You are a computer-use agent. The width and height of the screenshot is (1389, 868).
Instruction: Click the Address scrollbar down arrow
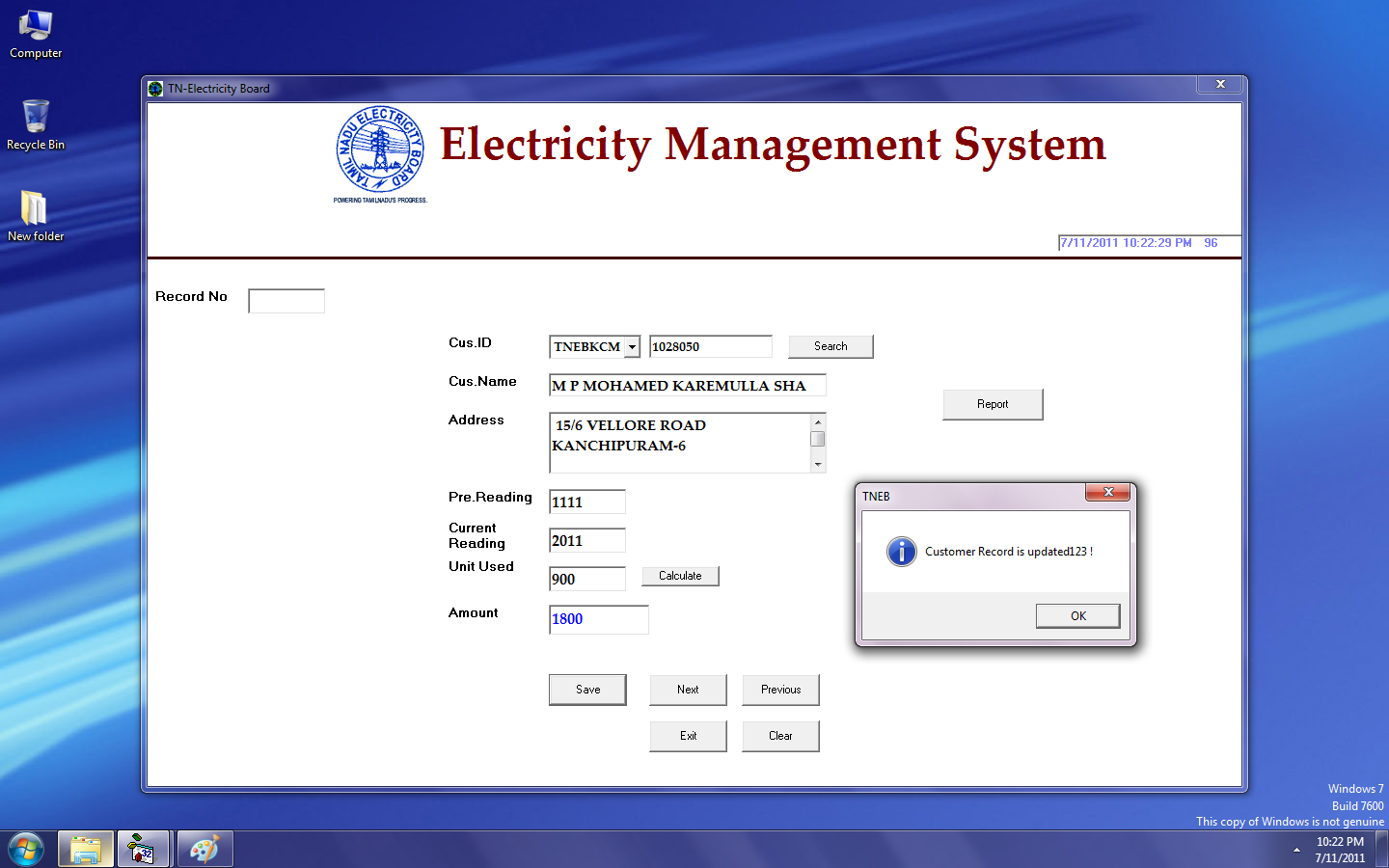(x=818, y=465)
